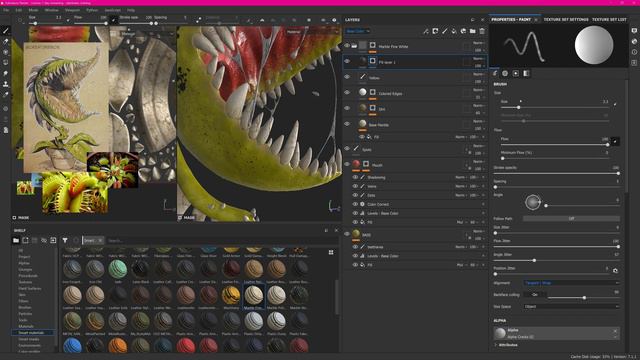The height and width of the screenshot is (360, 640).
Task: Select the Paint brush tool in left toolbar
Action: click(6, 31)
